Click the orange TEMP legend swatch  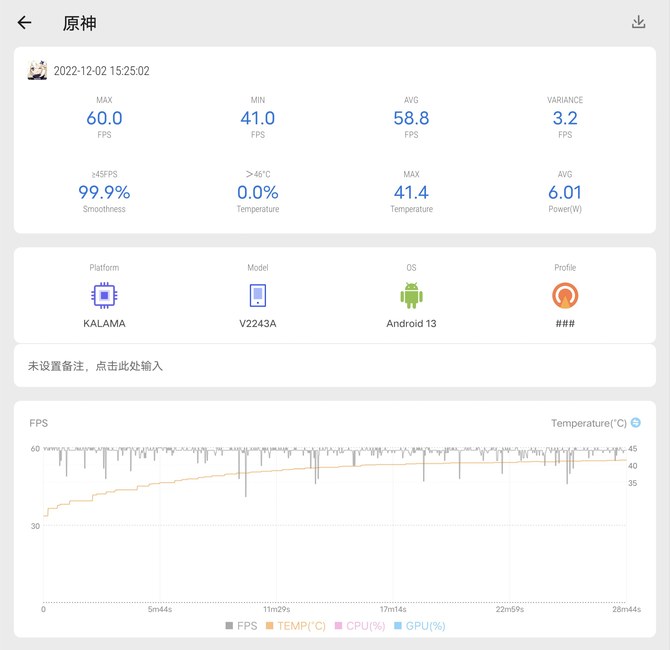click(269, 626)
